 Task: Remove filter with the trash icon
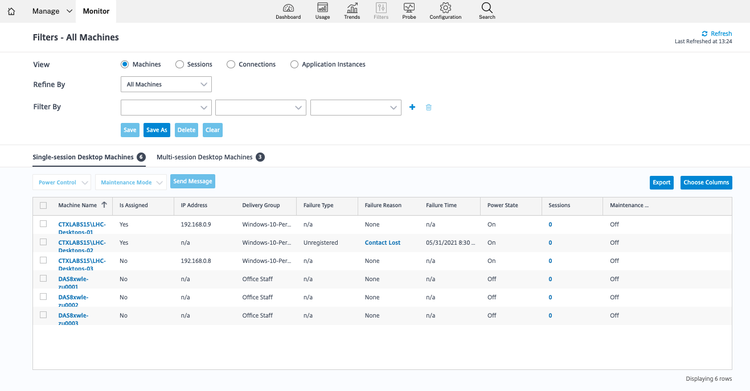(x=429, y=107)
